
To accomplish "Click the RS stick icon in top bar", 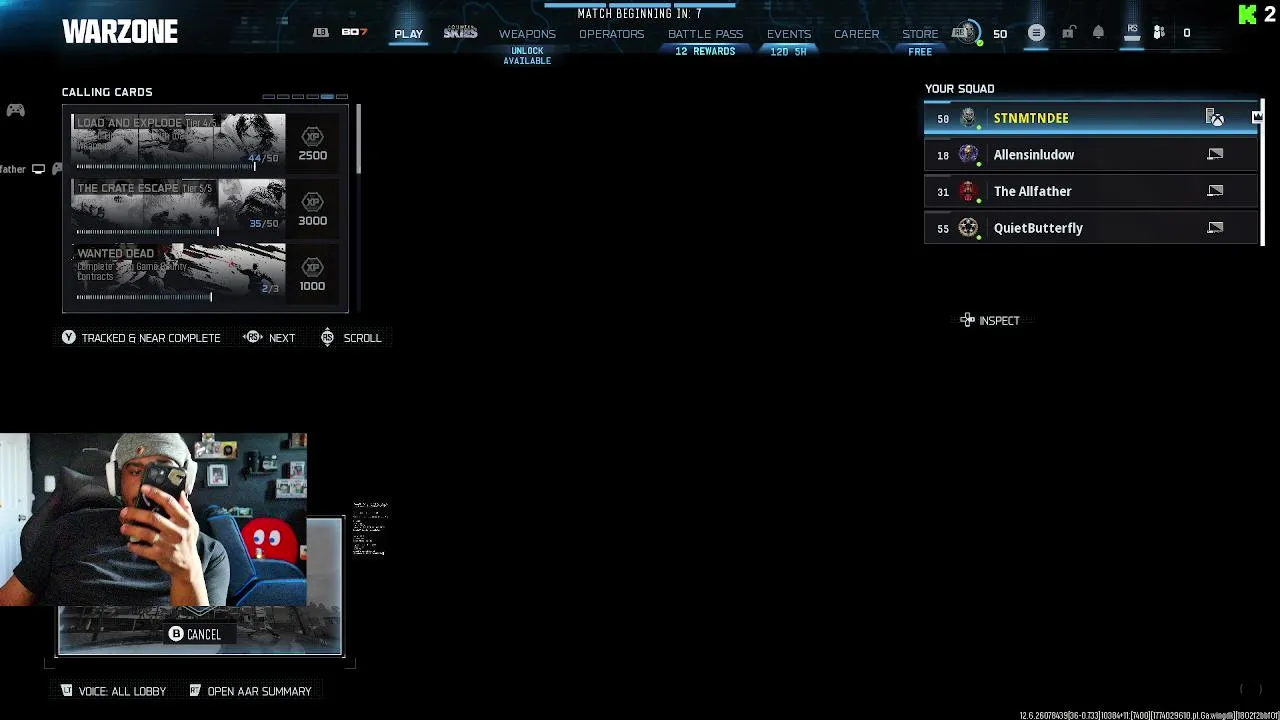I will (x=1132, y=32).
